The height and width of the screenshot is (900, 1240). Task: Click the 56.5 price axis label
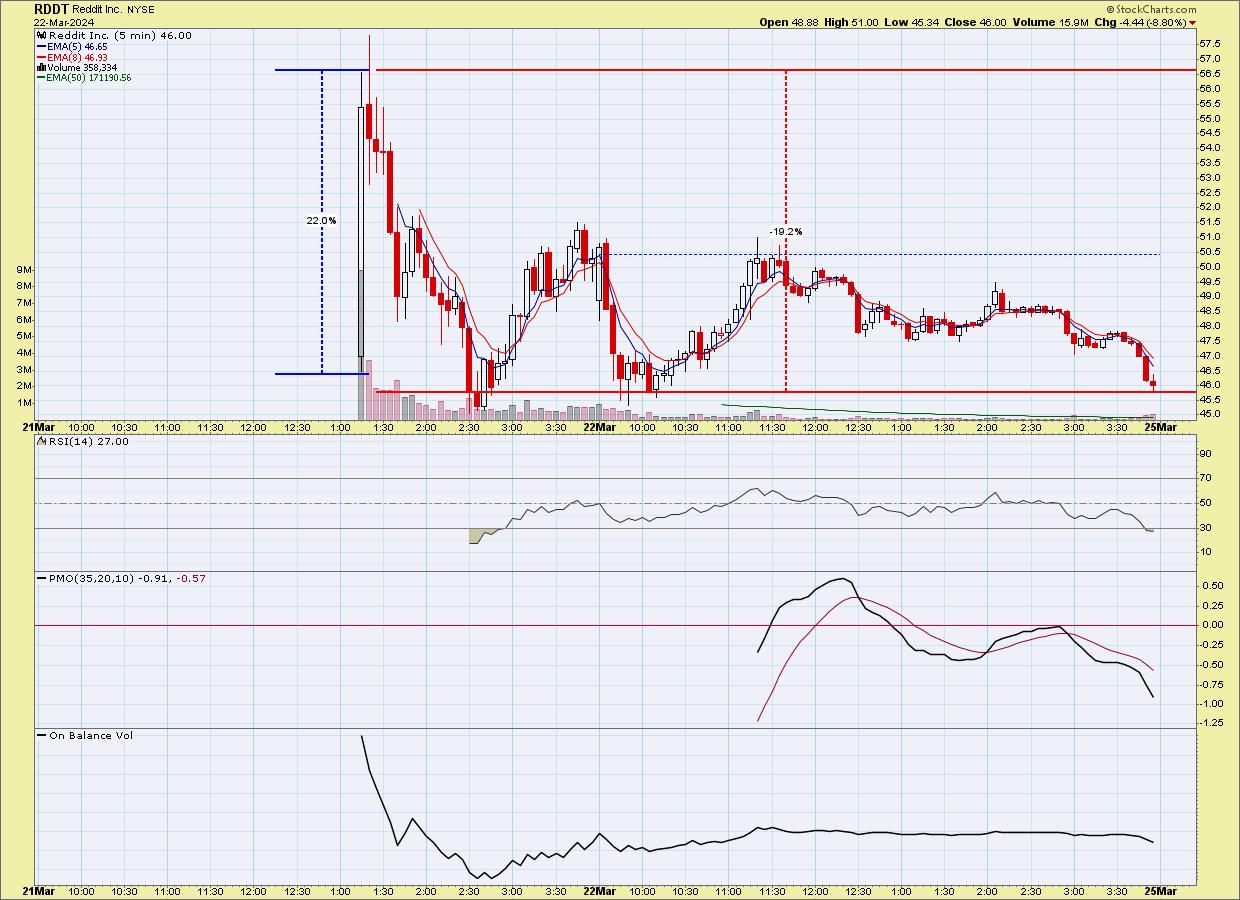tap(1208, 74)
